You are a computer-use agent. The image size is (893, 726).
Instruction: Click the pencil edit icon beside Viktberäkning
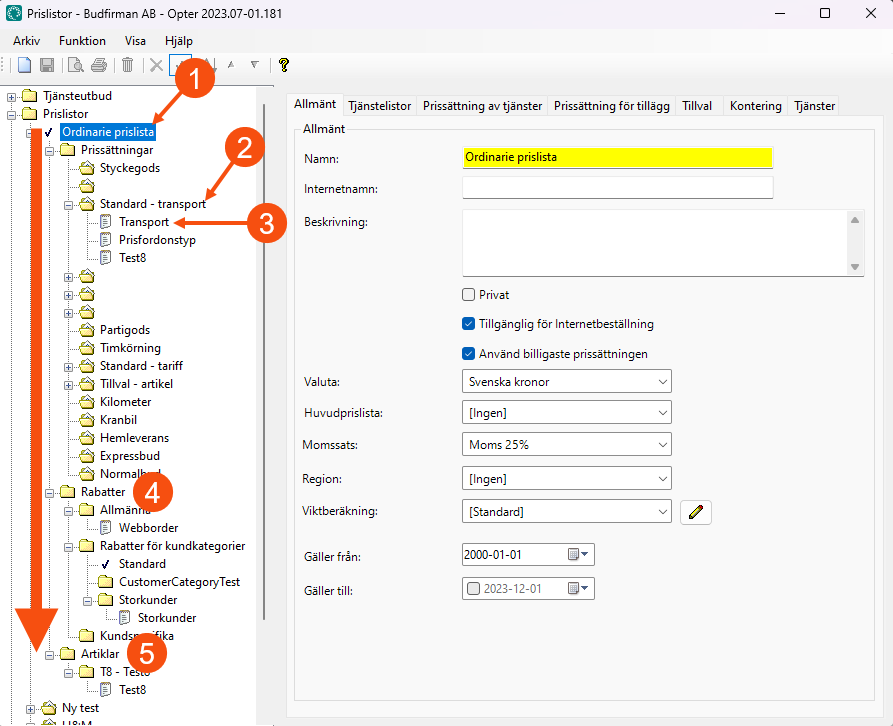pos(695,512)
